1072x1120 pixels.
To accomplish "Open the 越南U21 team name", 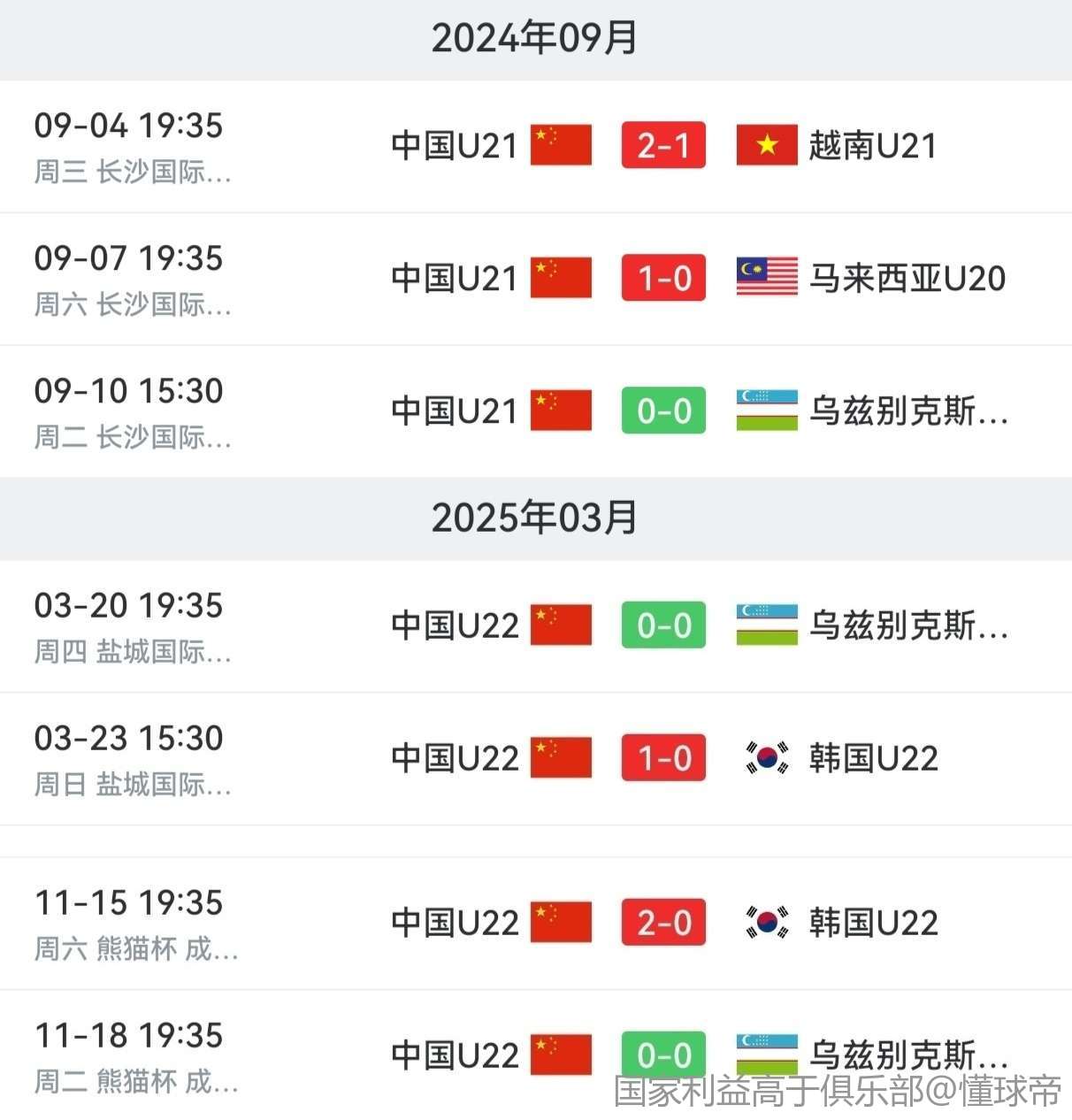I will pyautogui.click(x=872, y=146).
